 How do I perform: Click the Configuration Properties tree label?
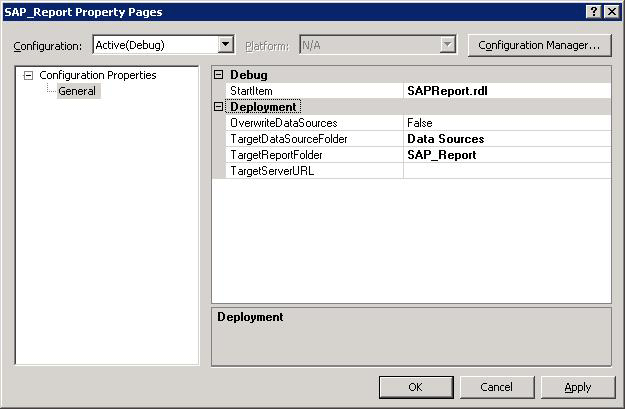pos(98,75)
